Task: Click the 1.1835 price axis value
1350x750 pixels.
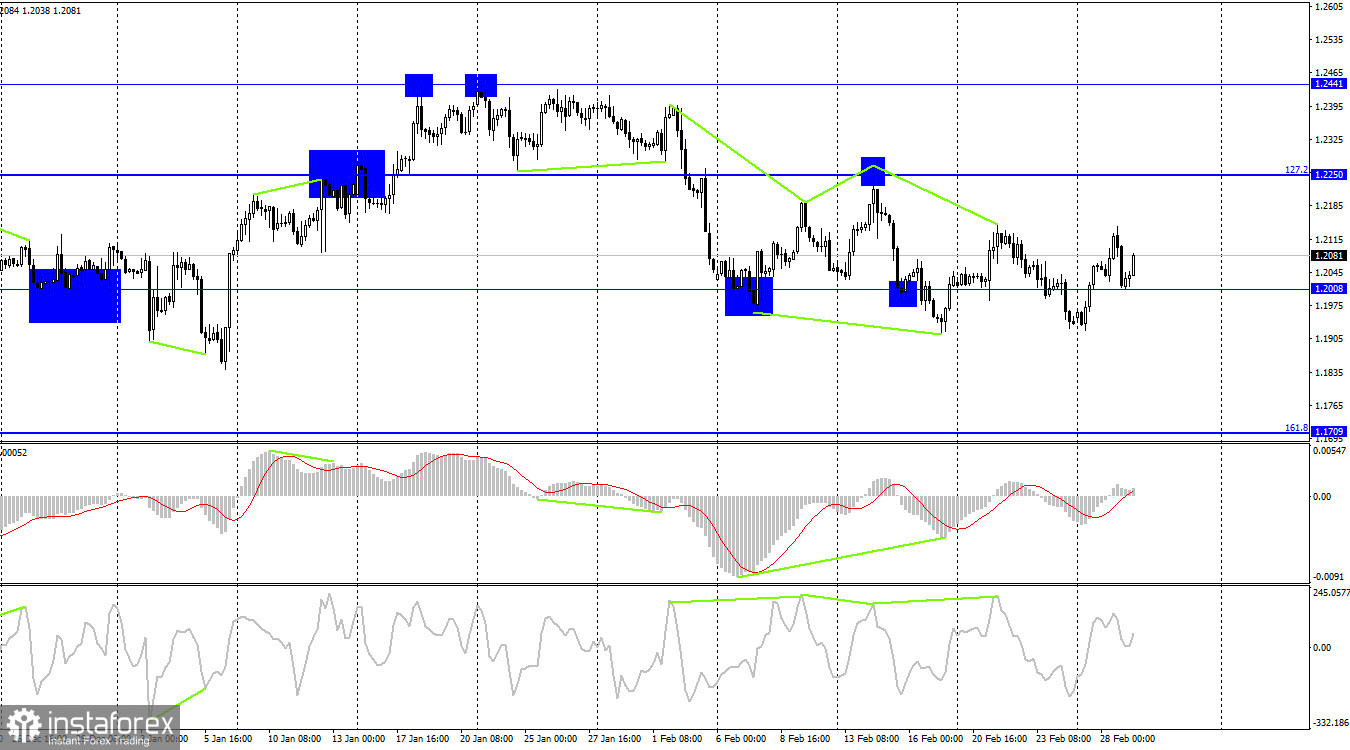Action: (1329, 372)
